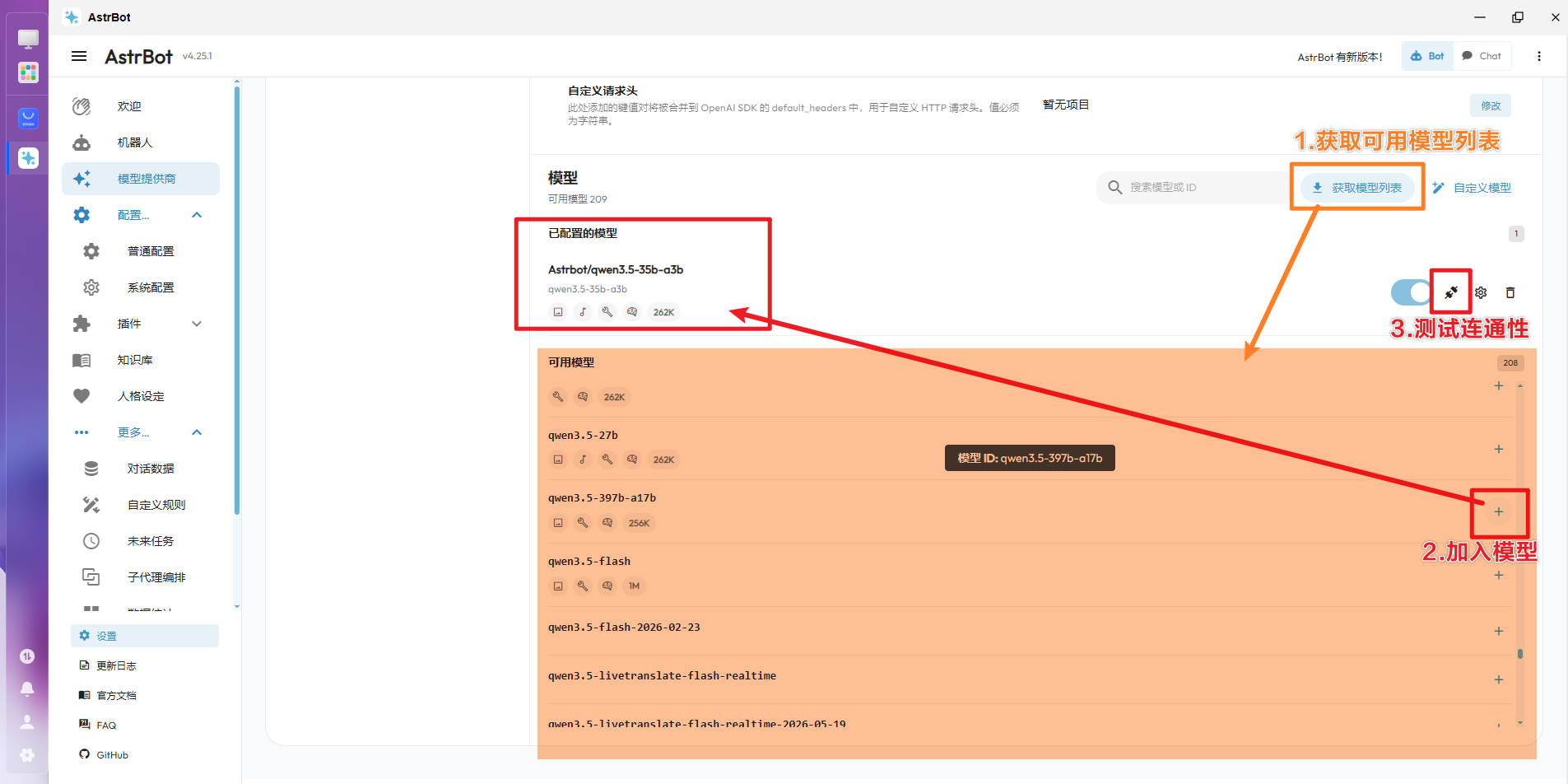Screen dimensions: 1568x784
Task: Select 模型提供商 in the sidebar
Action: click(141, 179)
